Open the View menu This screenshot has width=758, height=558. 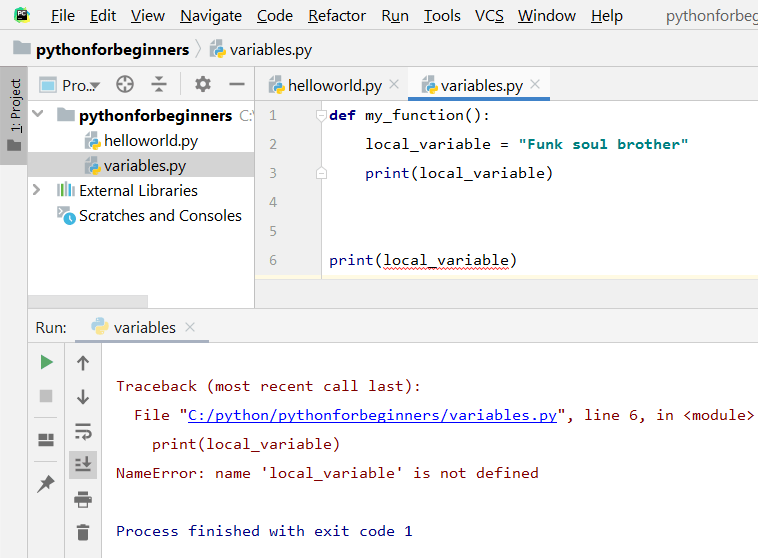[147, 16]
